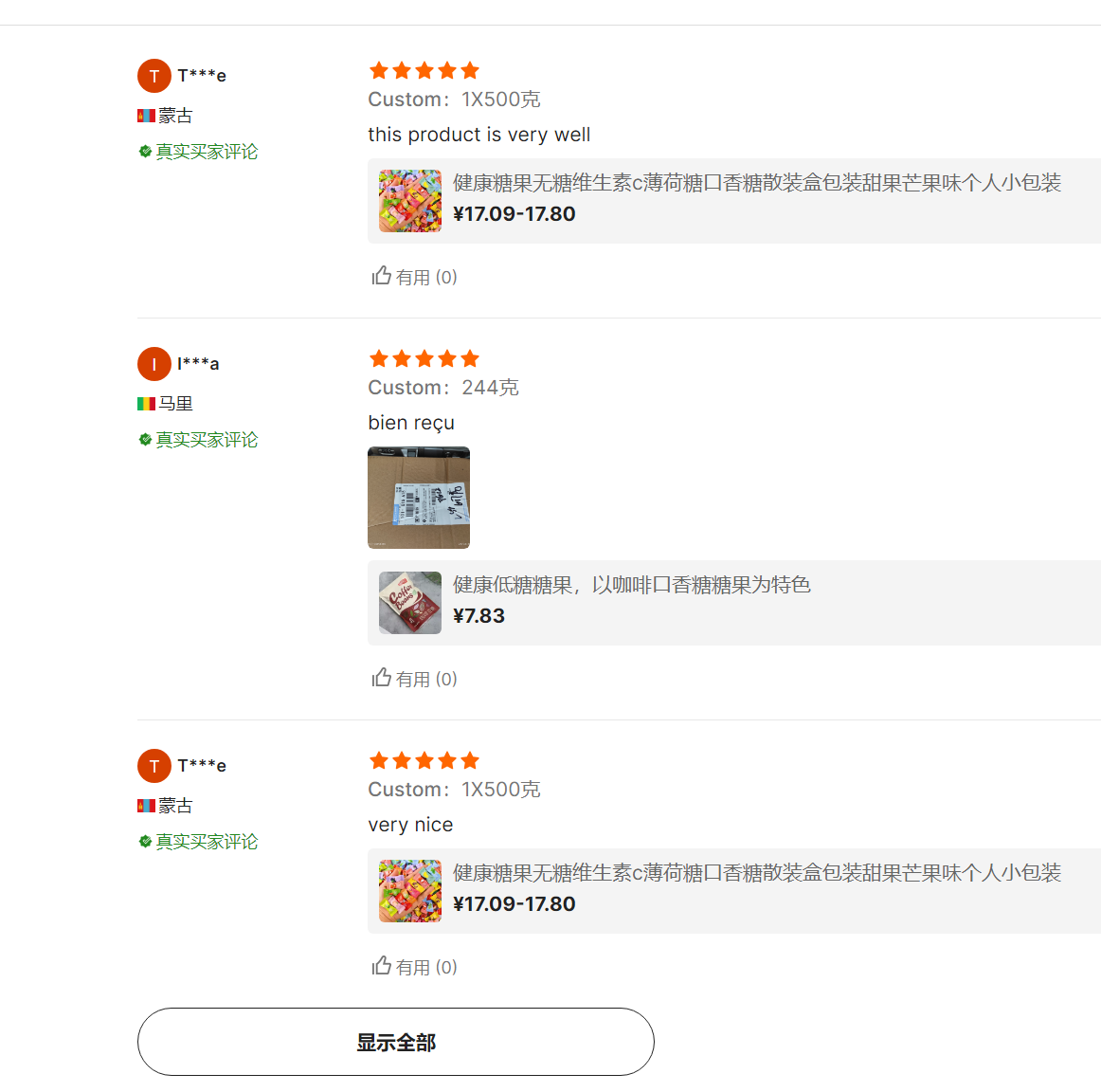Viewport: 1101px width, 1092px height.
Task: Click verified badge under first Mongolia reviewer
Action: 145,152
